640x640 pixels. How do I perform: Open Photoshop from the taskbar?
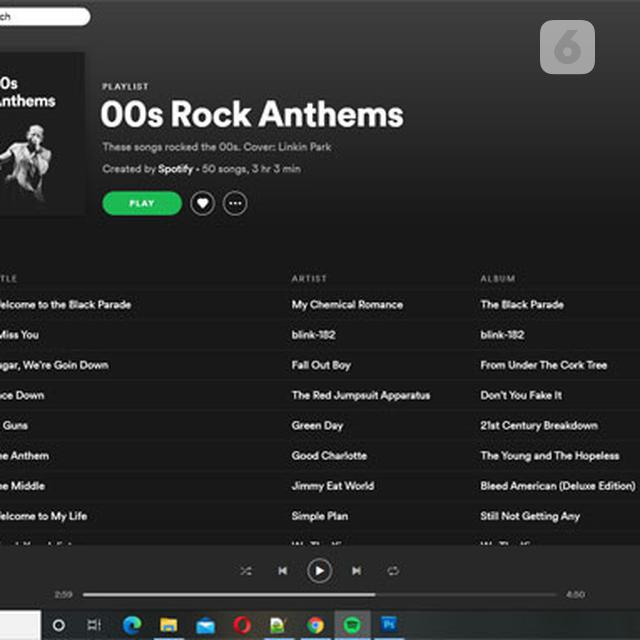tap(389, 625)
